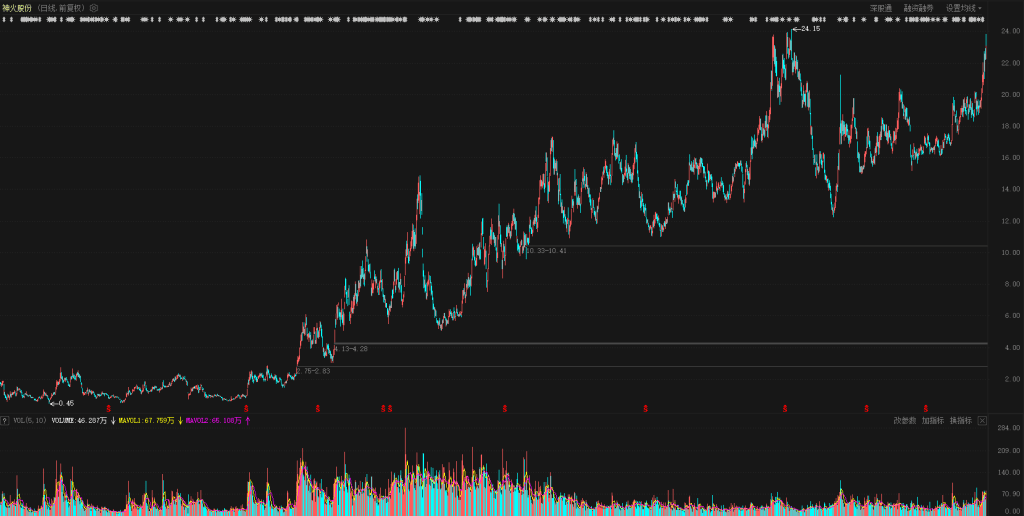Click the 神火股份 stock name
The height and width of the screenshot is (516, 1024).
tap(17, 8)
